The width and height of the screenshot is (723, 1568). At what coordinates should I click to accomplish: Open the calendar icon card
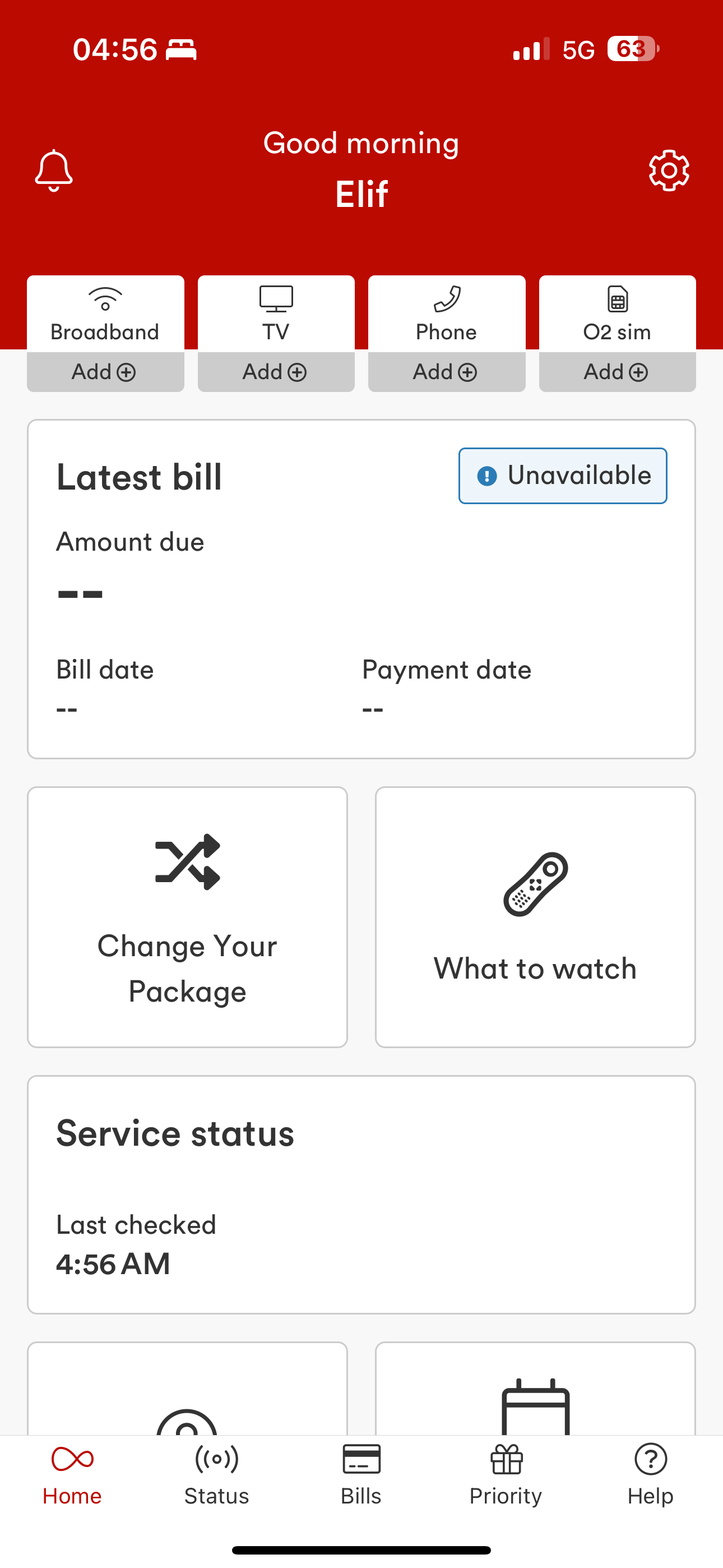click(536, 1389)
